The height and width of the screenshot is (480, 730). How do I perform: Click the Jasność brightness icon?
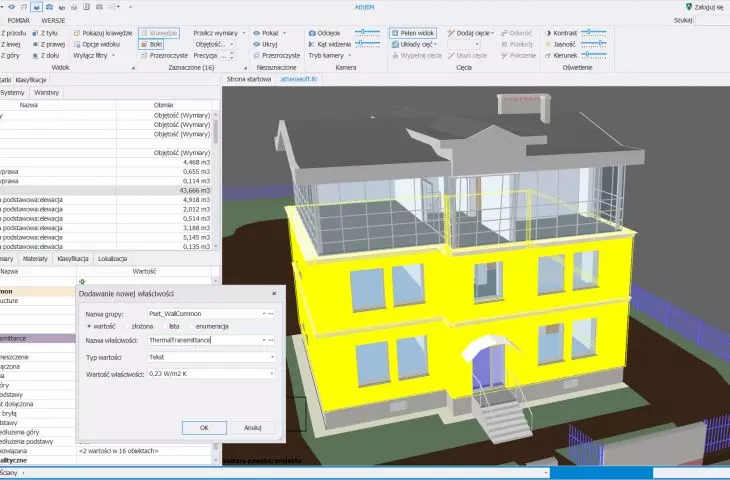(548, 44)
